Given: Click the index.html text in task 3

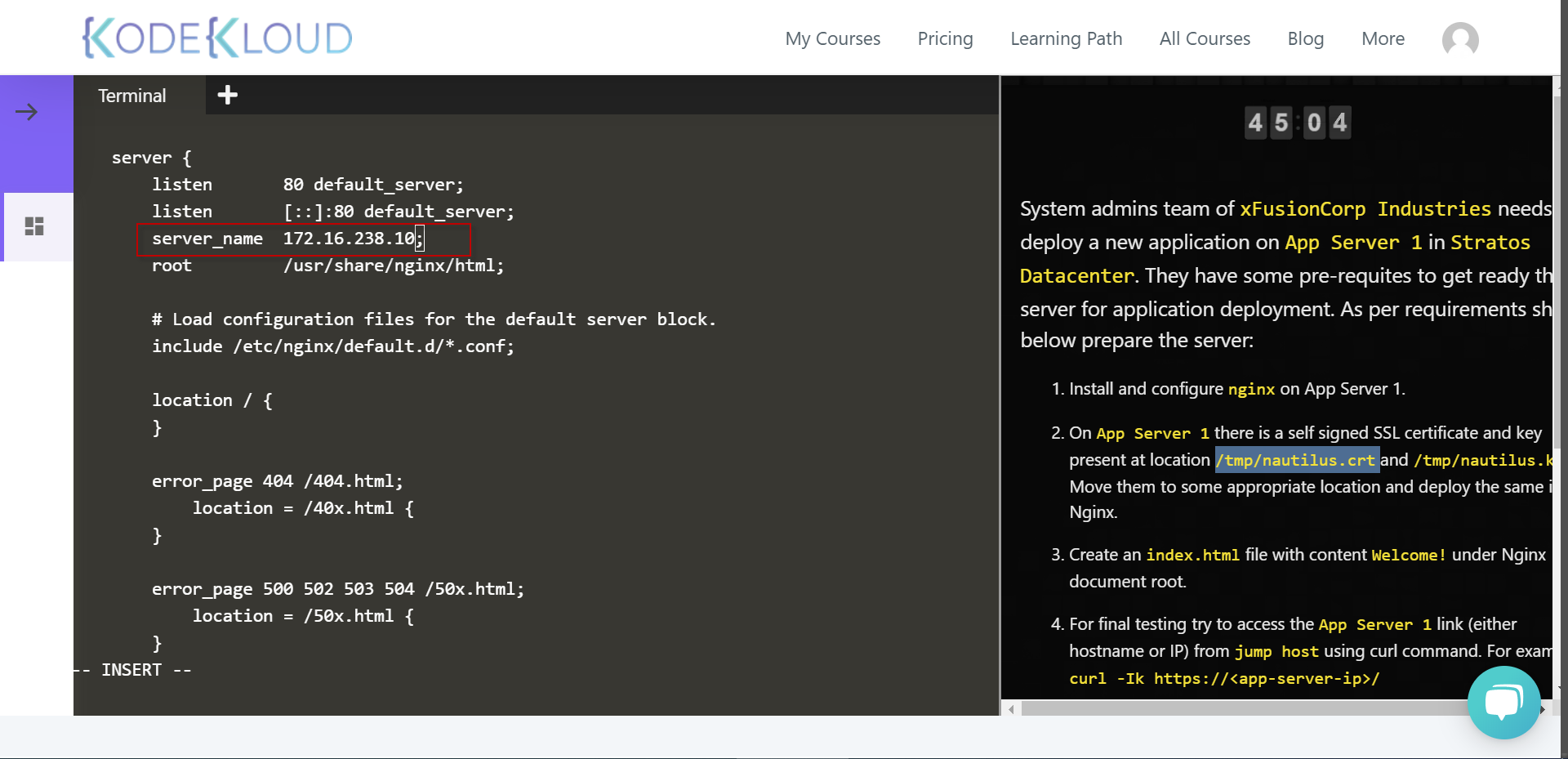Looking at the screenshot, I should point(1193,555).
